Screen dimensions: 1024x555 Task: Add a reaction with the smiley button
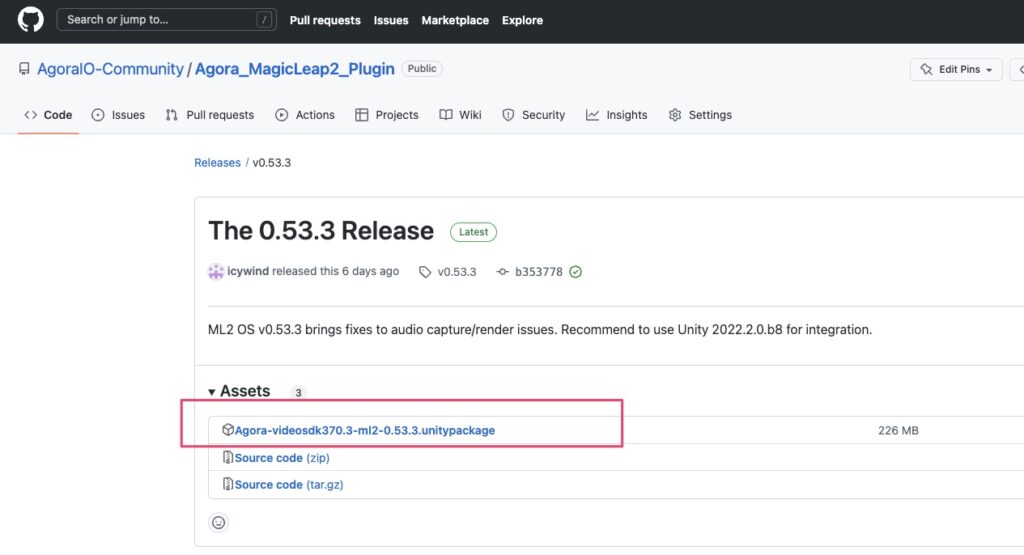218,522
